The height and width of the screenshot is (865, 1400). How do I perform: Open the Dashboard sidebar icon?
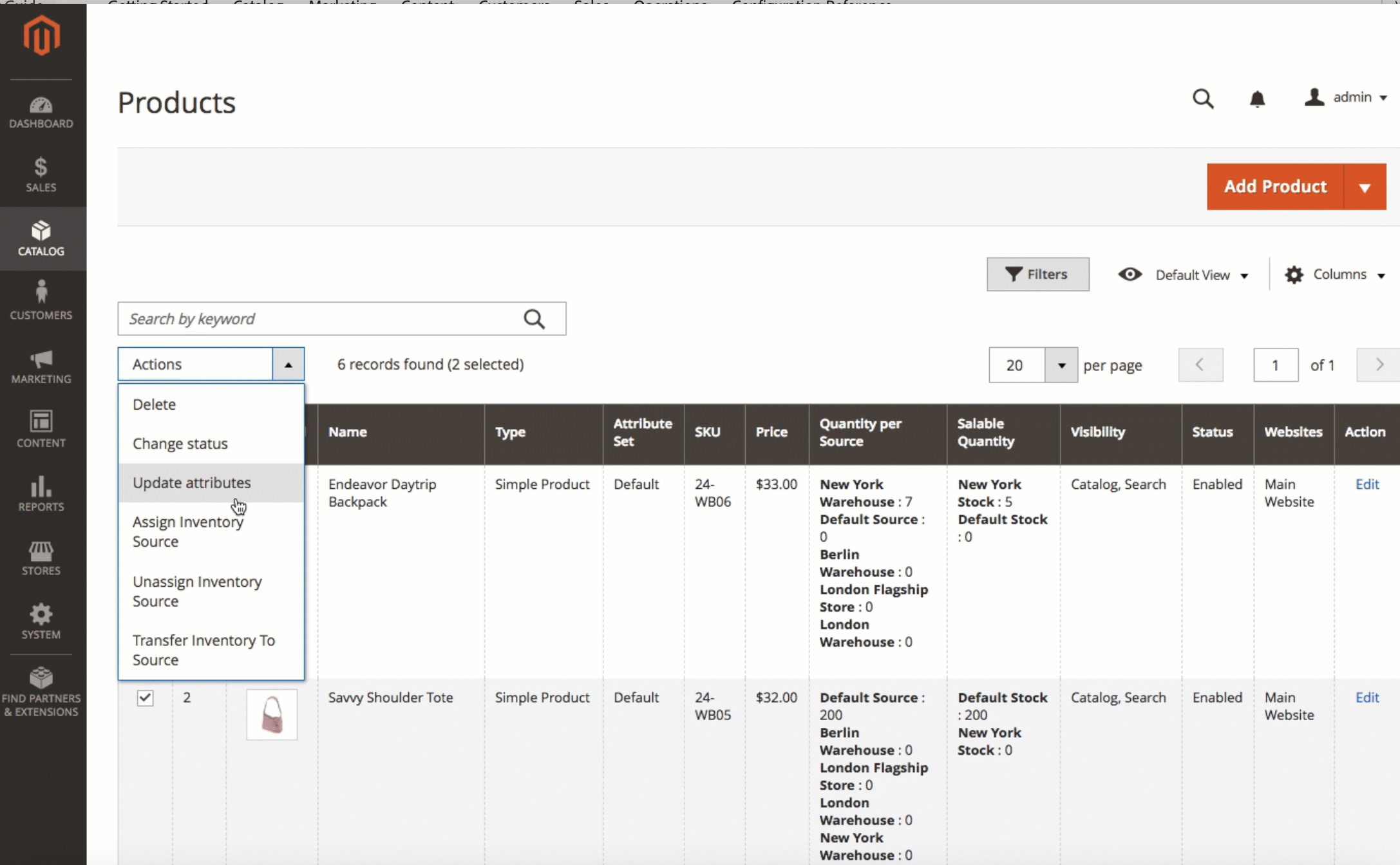pyautogui.click(x=41, y=112)
